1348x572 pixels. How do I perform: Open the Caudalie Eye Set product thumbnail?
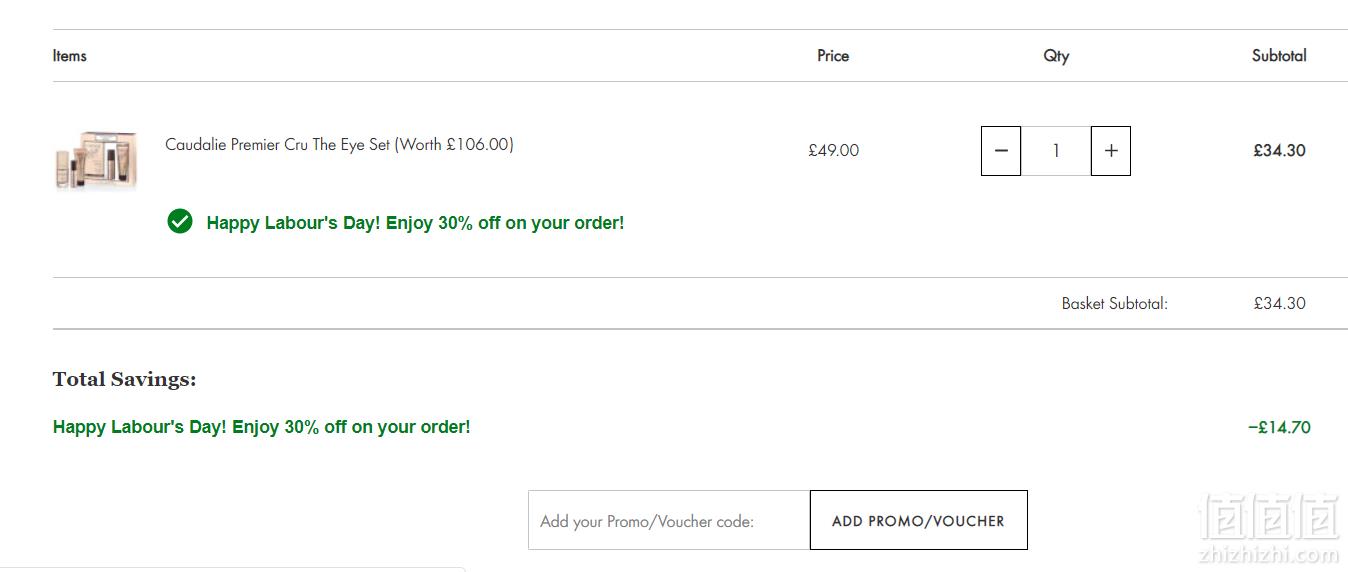pos(96,160)
